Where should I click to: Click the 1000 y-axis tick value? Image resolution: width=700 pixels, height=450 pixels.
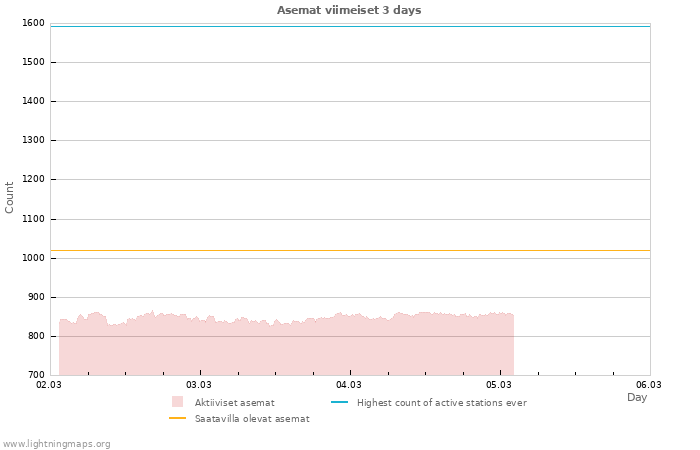tap(33, 258)
